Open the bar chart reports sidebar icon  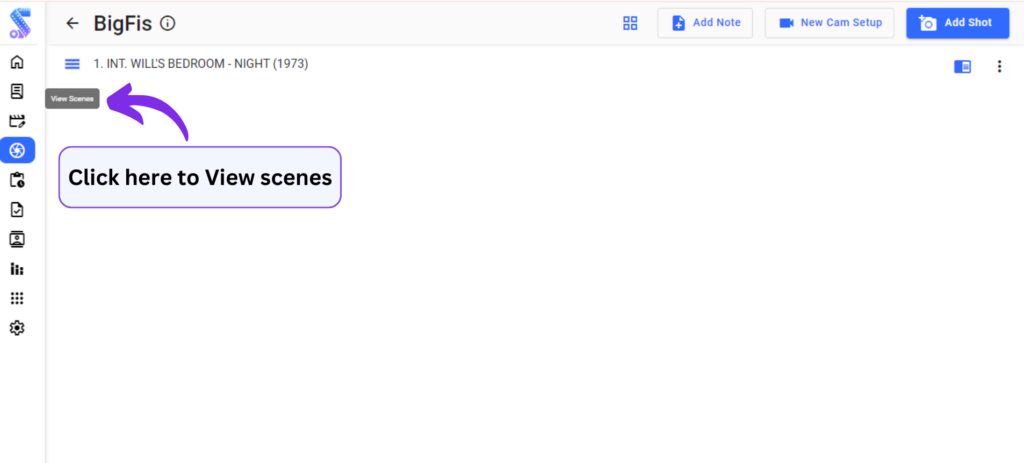(x=17, y=269)
